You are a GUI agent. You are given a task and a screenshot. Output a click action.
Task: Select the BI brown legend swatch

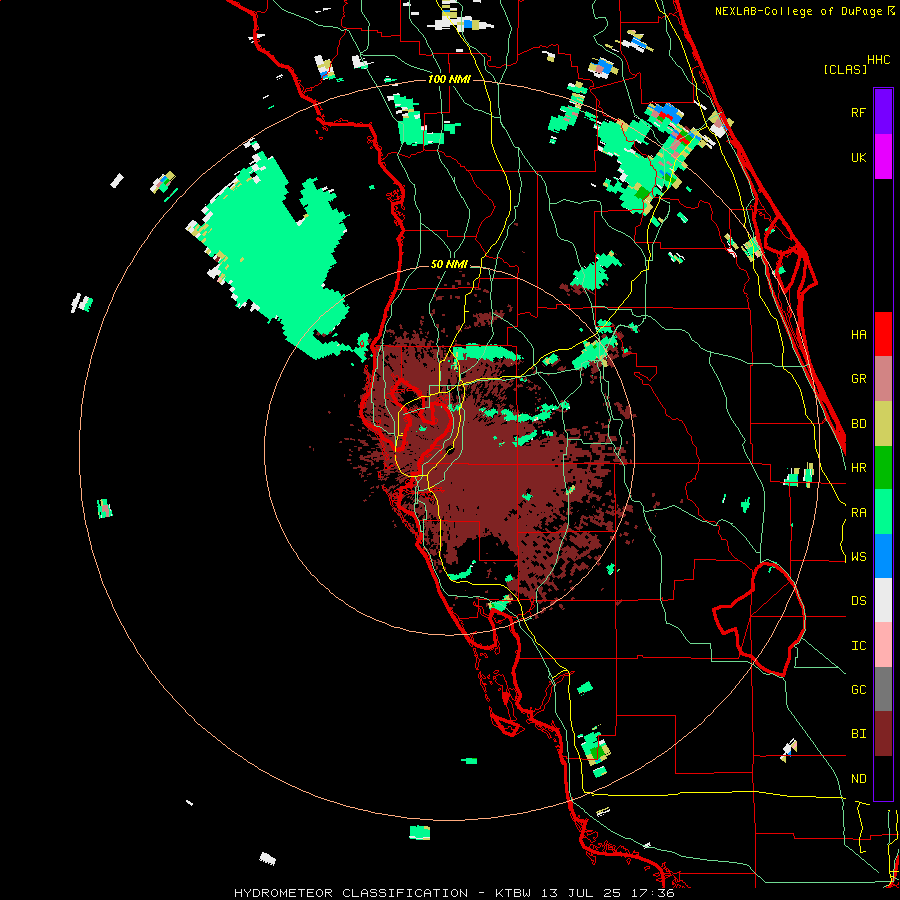tap(883, 734)
